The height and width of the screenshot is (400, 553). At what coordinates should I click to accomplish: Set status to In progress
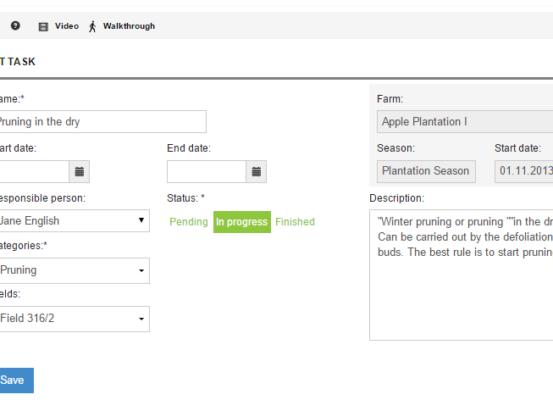pyautogui.click(x=242, y=222)
